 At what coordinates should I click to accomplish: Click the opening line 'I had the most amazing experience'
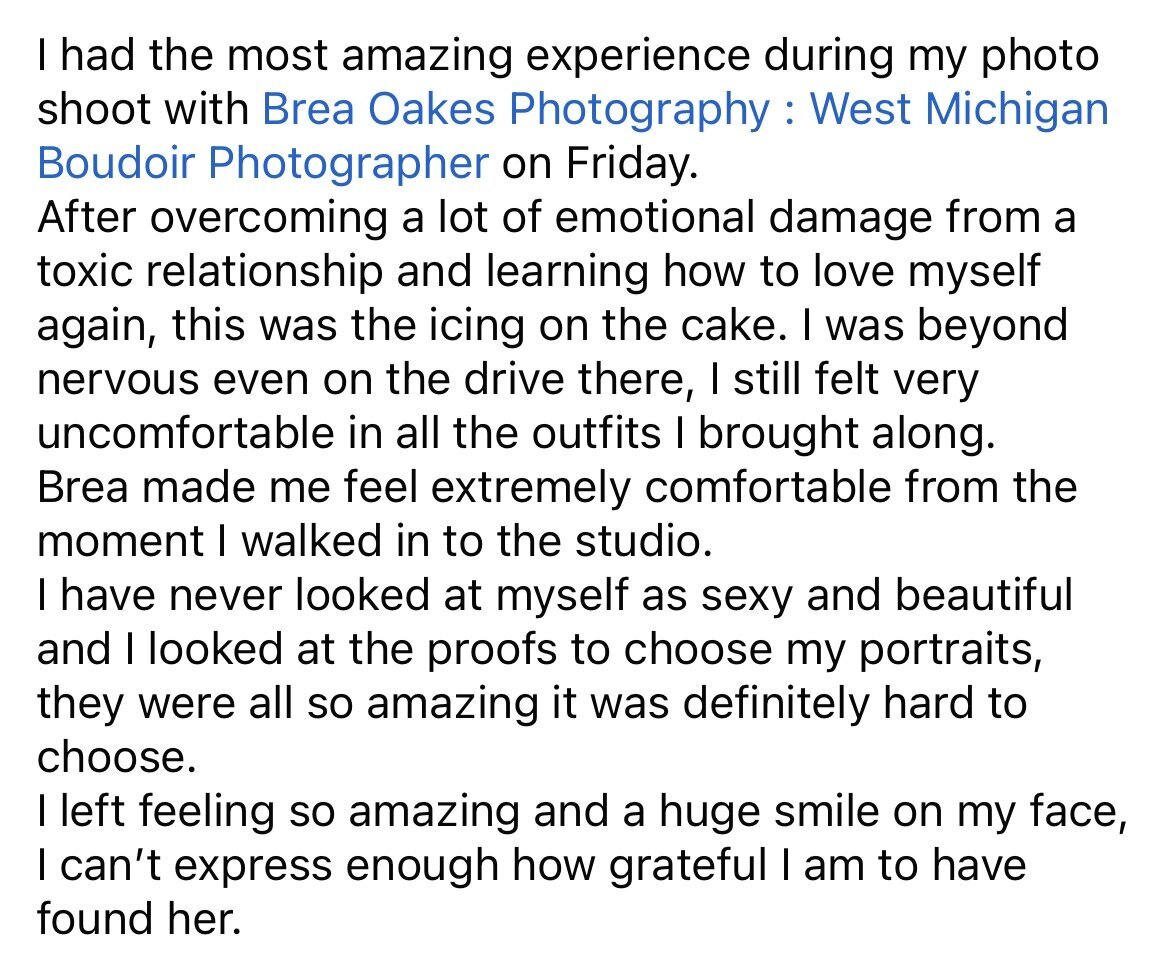[x=393, y=57]
